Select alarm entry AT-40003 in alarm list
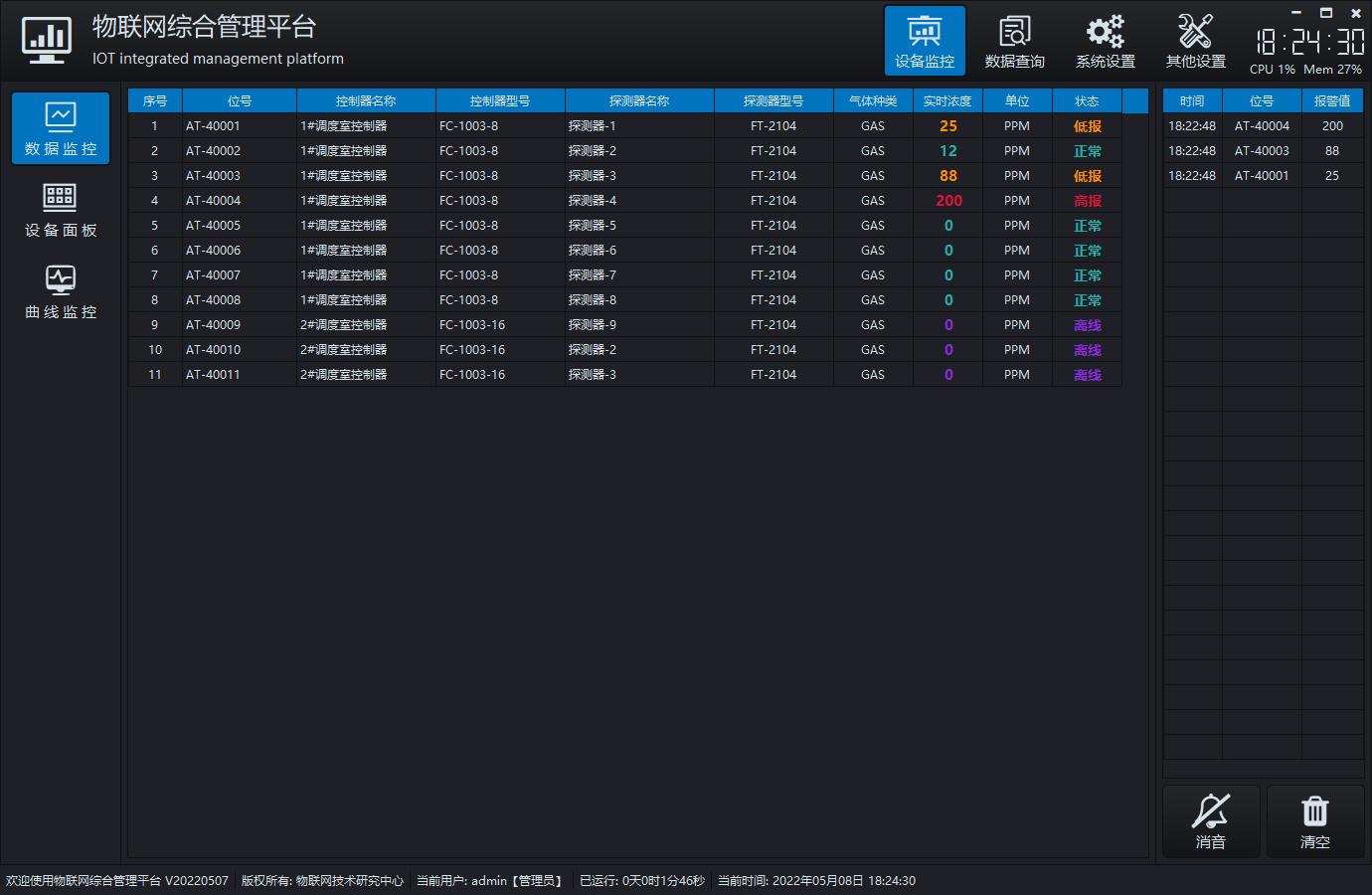Screen dimensions: 1372x895 (1262, 151)
